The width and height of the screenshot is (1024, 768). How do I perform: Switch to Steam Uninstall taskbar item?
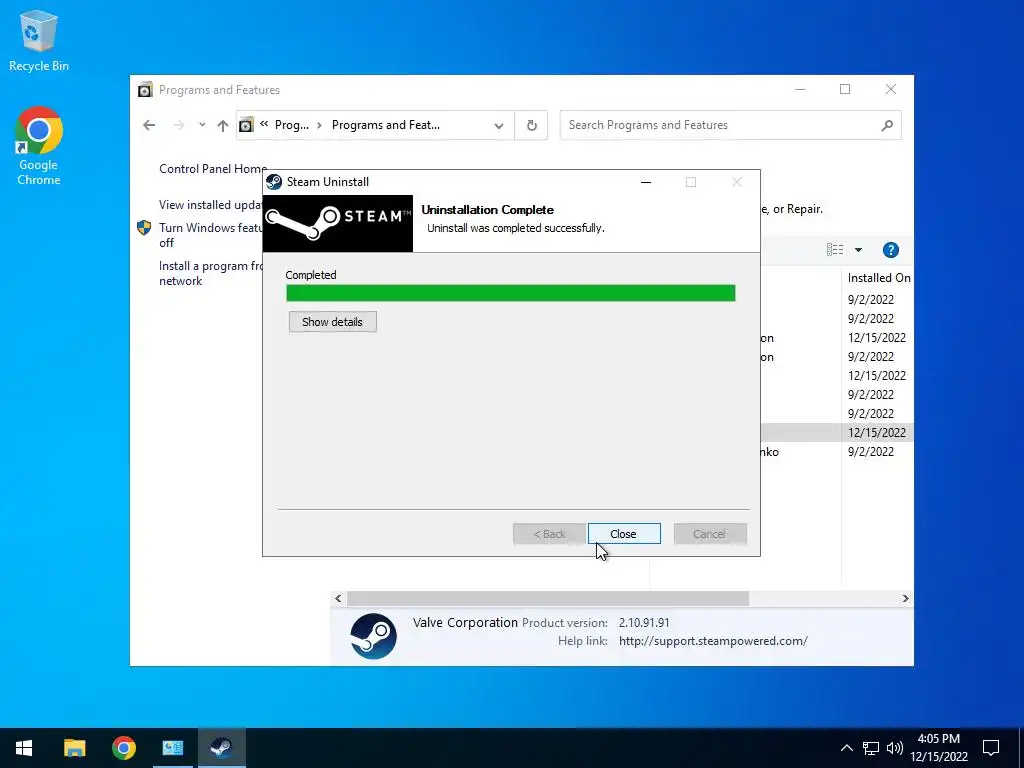221,748
